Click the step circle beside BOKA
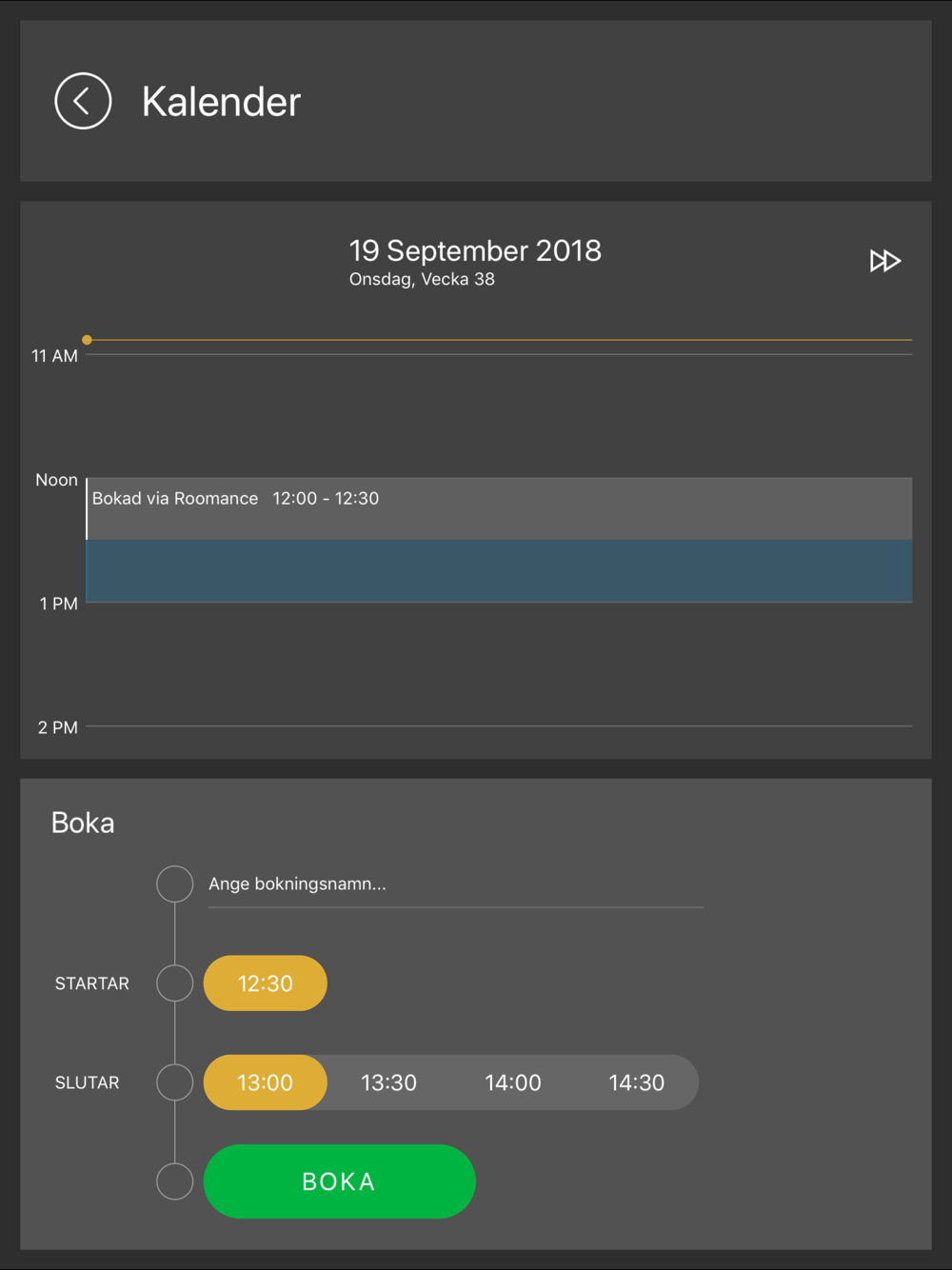The height and width of the screenshot is (1270, 952). coord(175,1181)
